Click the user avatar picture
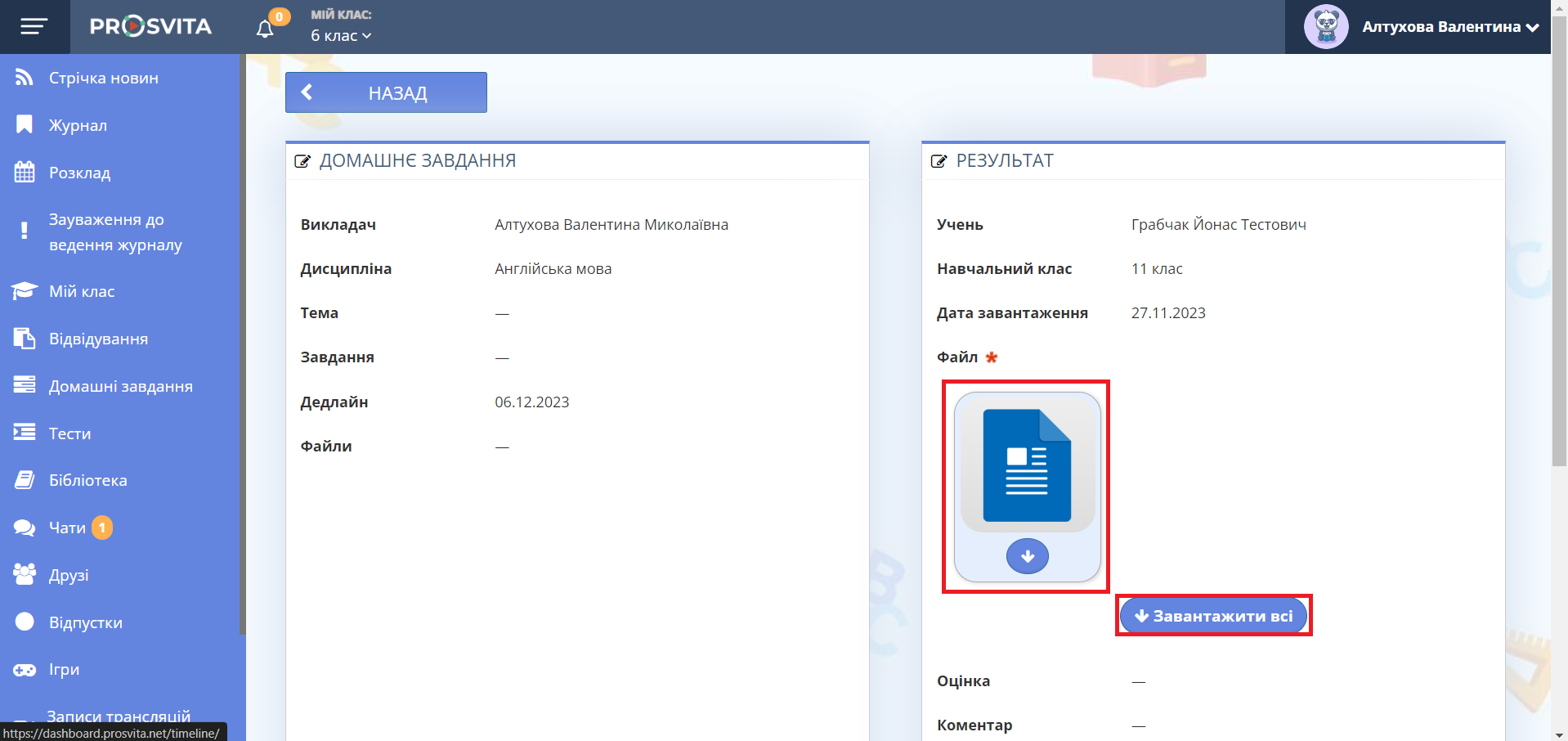 (x=1325, y=27)
